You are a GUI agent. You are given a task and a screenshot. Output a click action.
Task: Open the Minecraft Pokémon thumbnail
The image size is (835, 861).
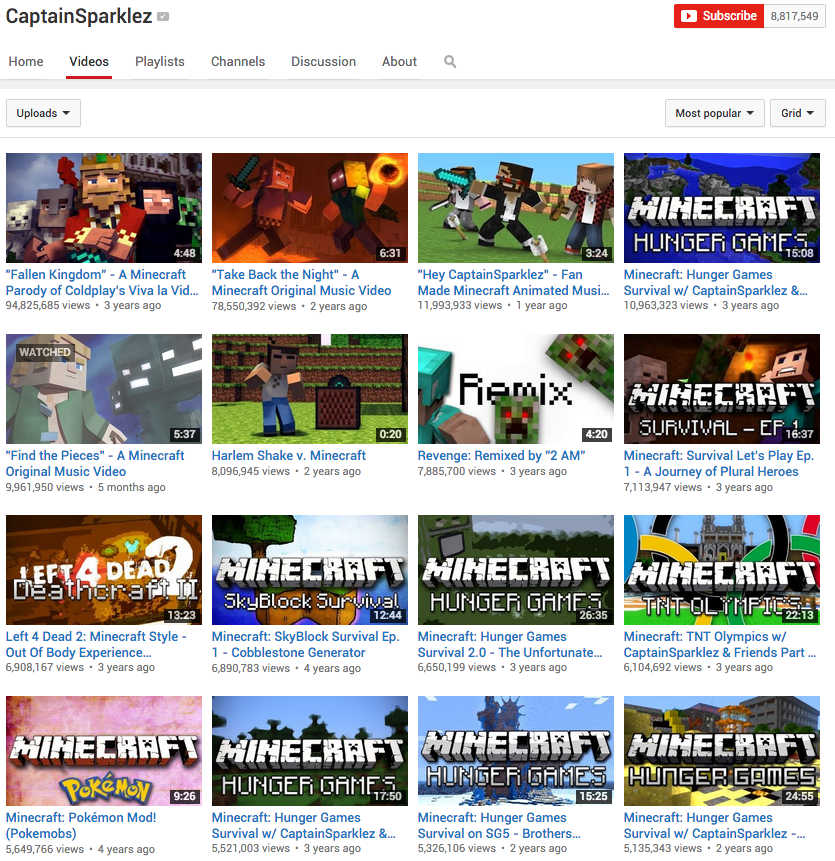click(104, 751)
